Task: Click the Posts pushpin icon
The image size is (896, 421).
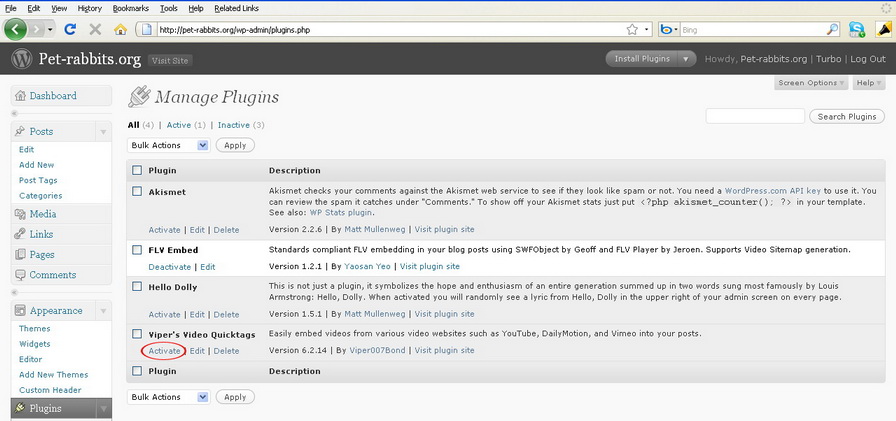Action: coord(21,131)
